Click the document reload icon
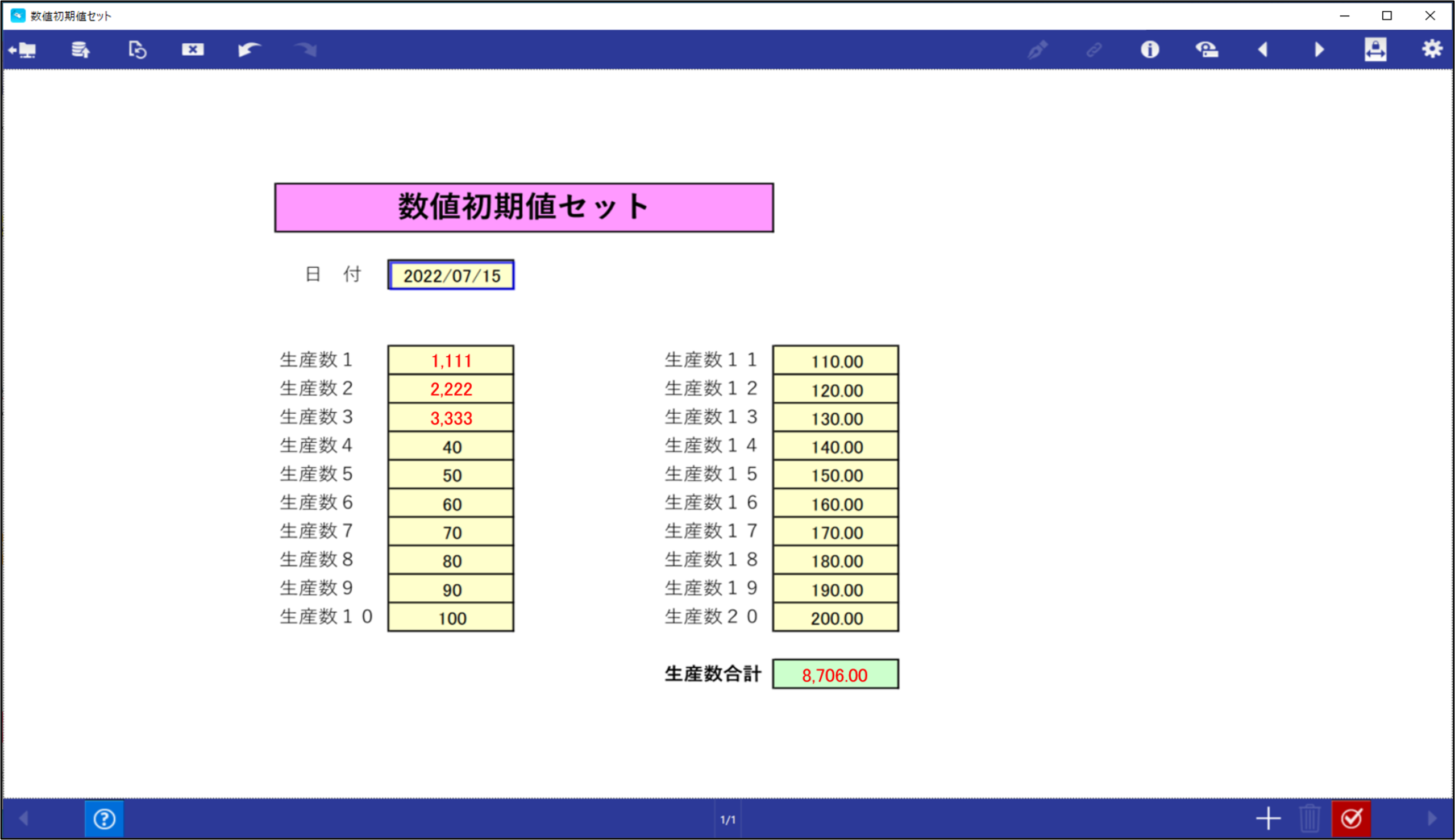Image resolution: width=1455 pixels, height=840 pixels. [138, 49]
